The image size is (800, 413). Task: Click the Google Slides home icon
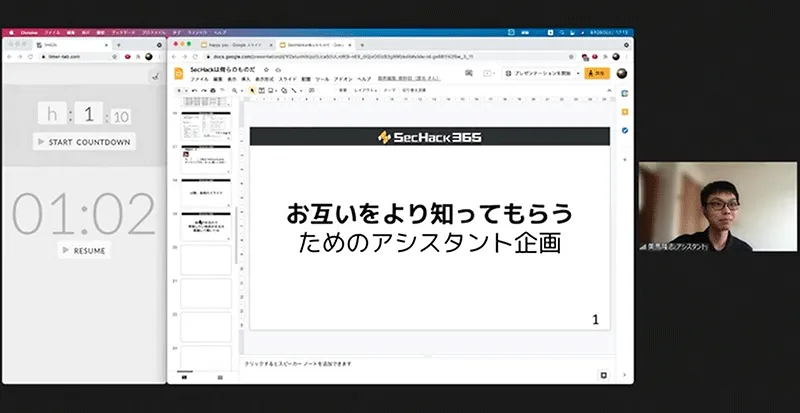(x=179, y=74)
